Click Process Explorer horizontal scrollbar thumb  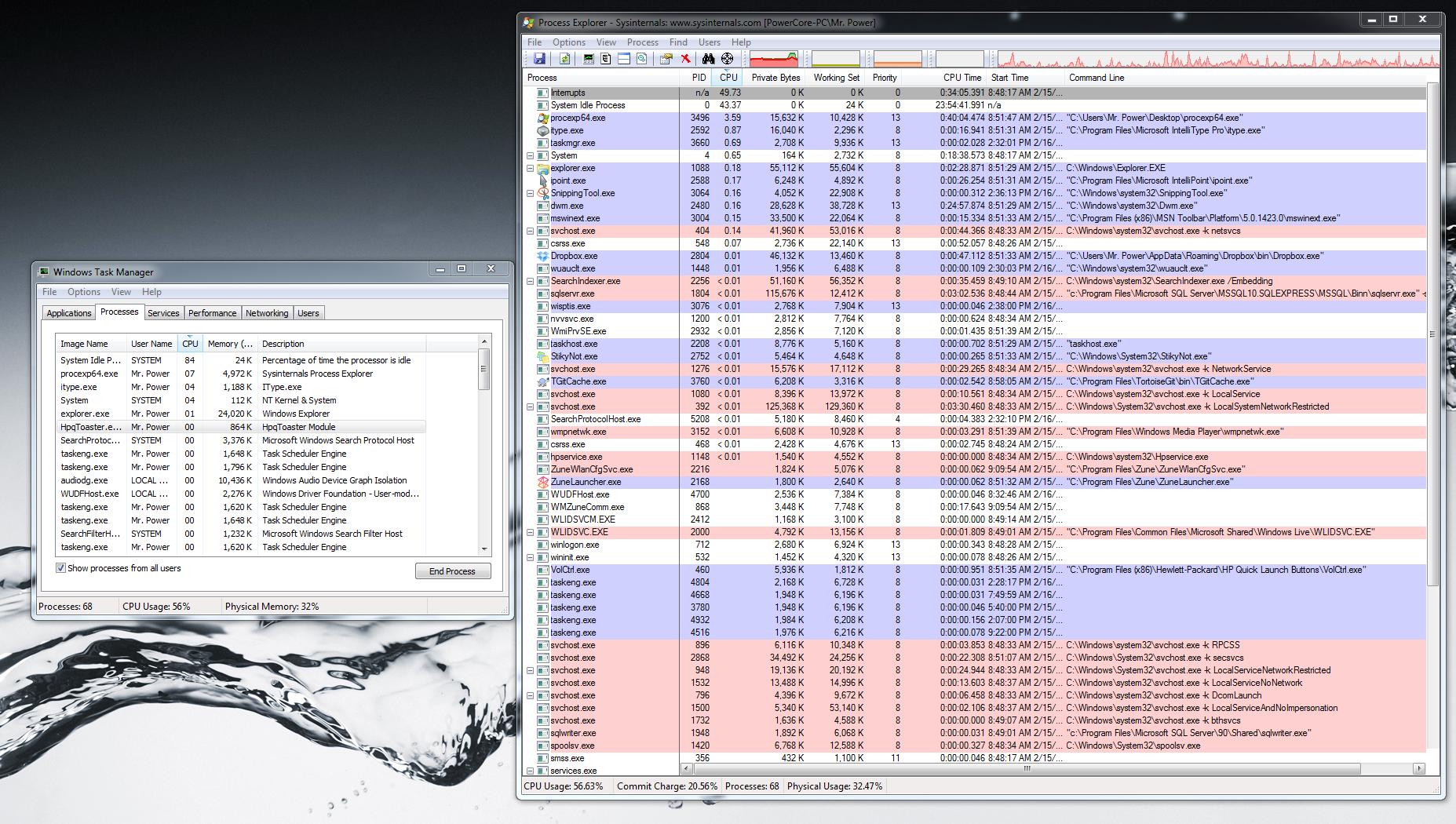(x=1026, y=769)
